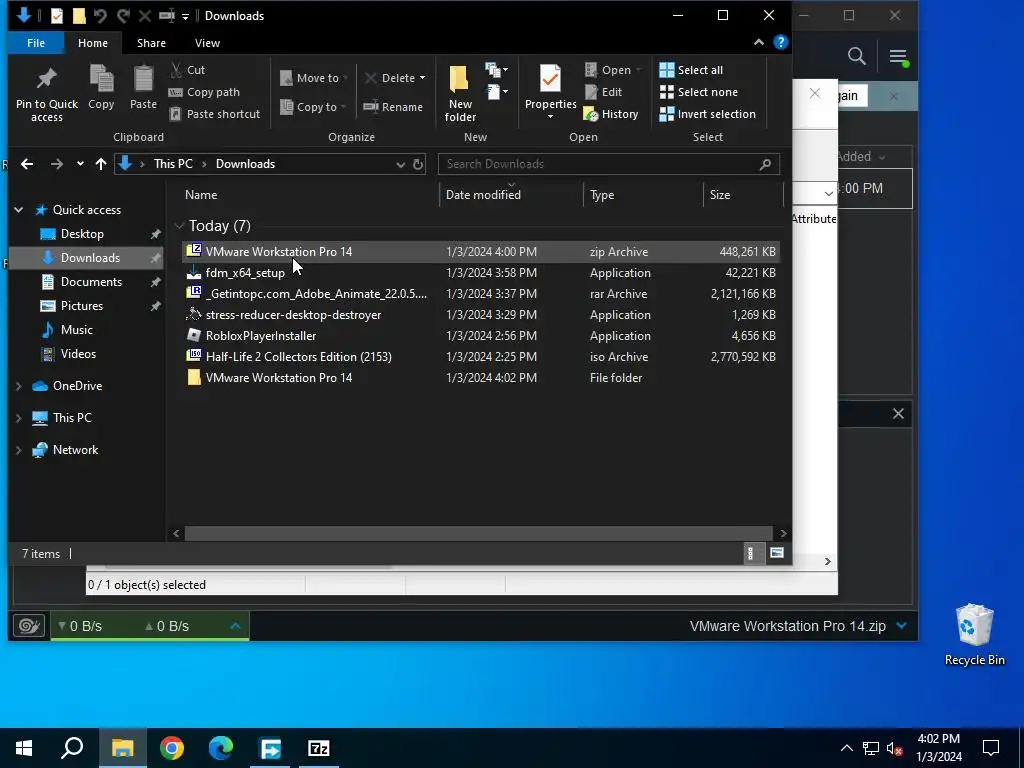Select Music in navigation pane
Viewport: 1024px width, 768px height.
[x=76, y=330]
